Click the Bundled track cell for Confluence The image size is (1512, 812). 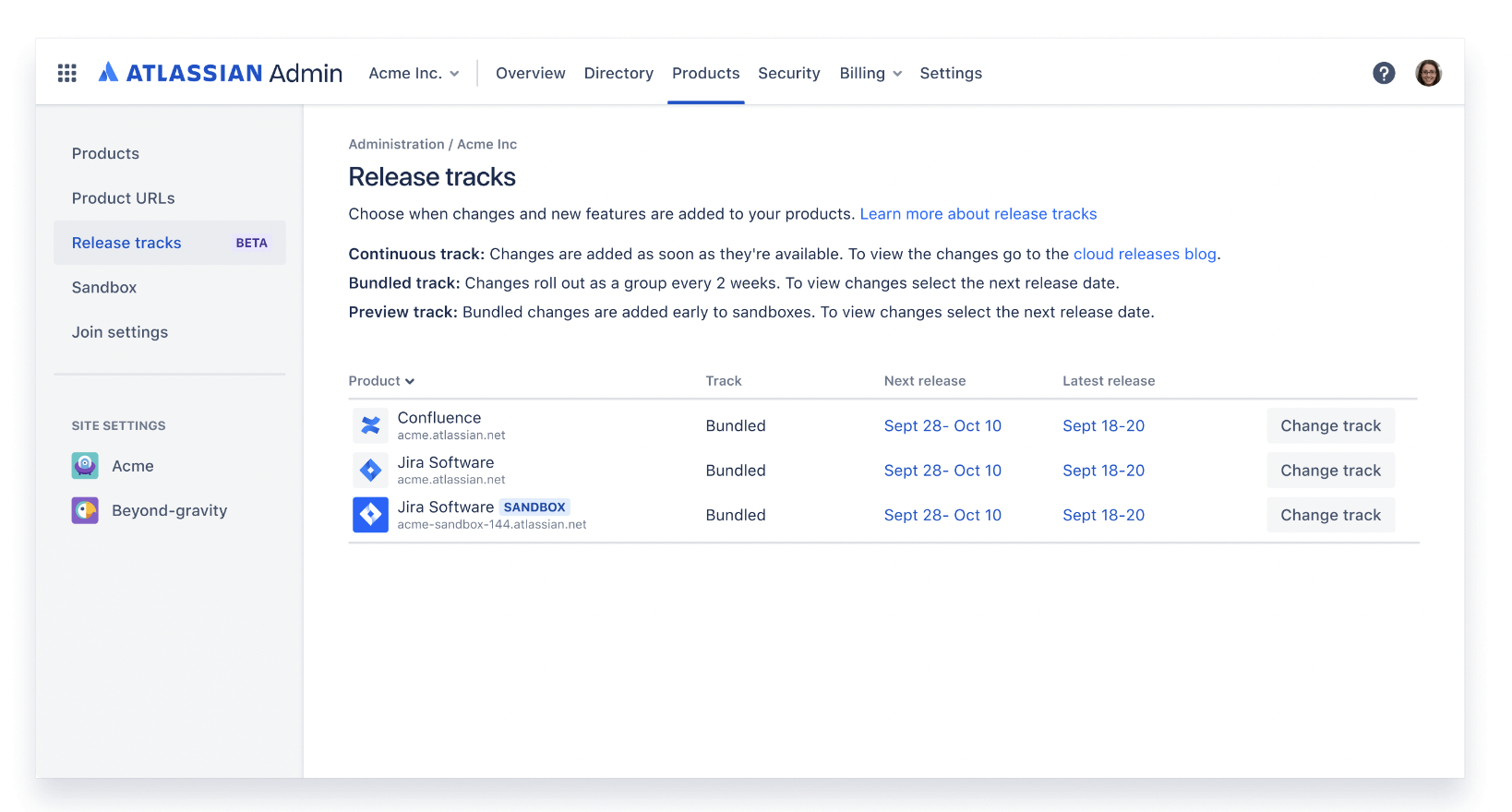pyautogui.click(x=736, y=425)
